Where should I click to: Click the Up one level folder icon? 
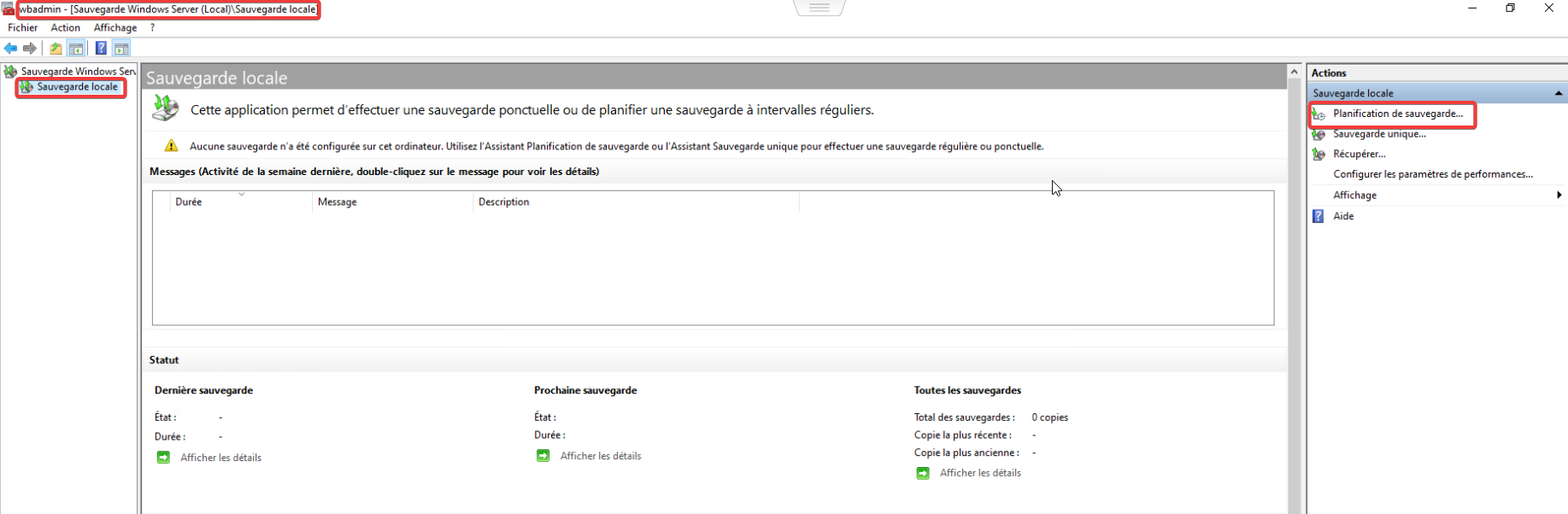click(x=56, y=49)
